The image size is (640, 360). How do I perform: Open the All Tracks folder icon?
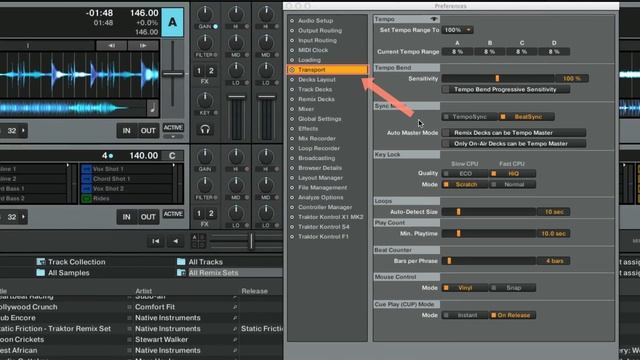[181, 262]
